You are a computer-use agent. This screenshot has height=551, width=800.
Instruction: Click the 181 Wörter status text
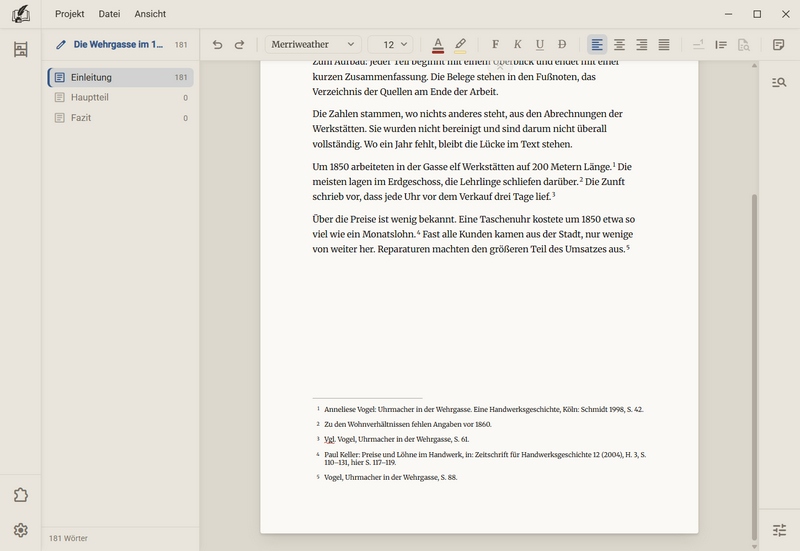(68, 538)
